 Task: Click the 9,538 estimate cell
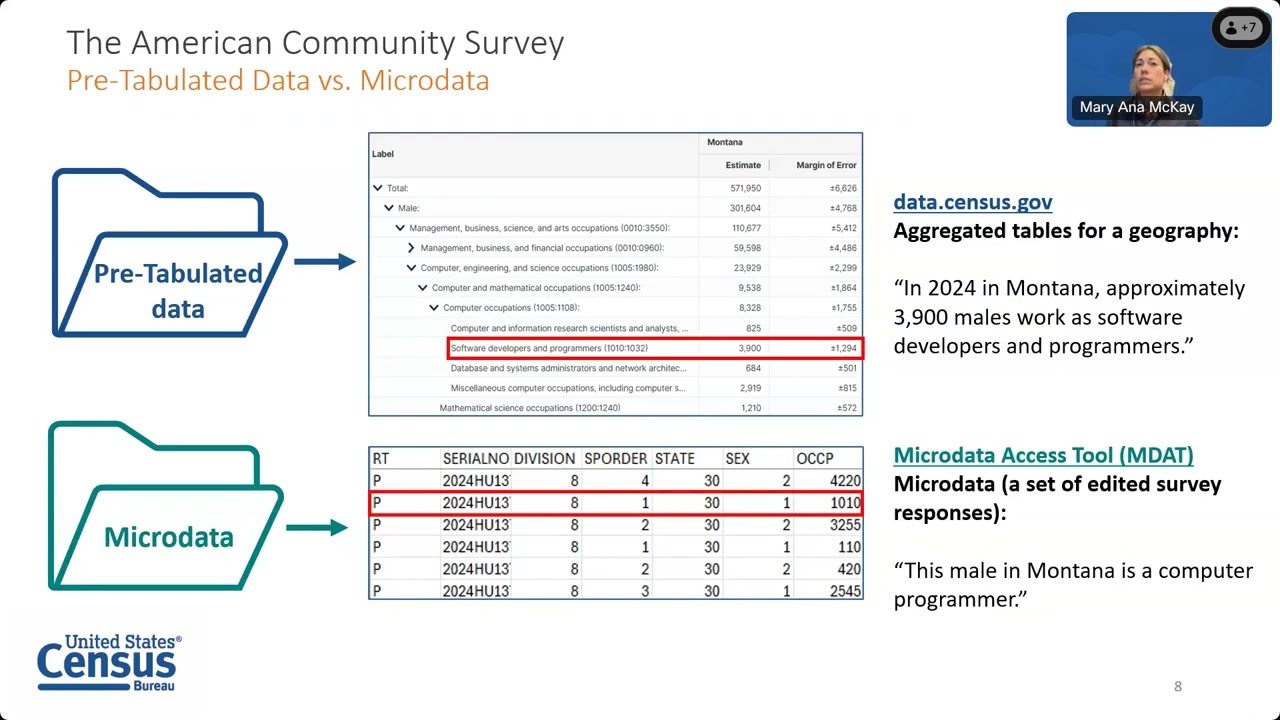click(750, 288)
